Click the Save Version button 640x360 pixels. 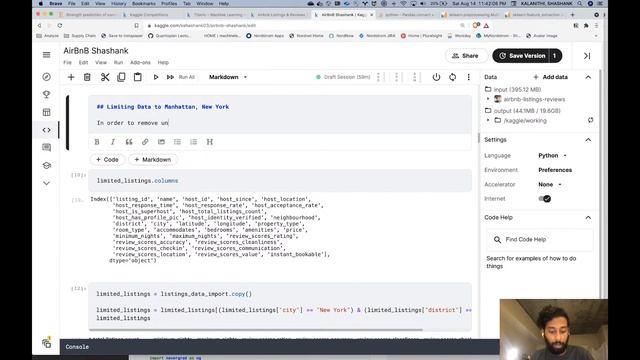pos(522,56)
